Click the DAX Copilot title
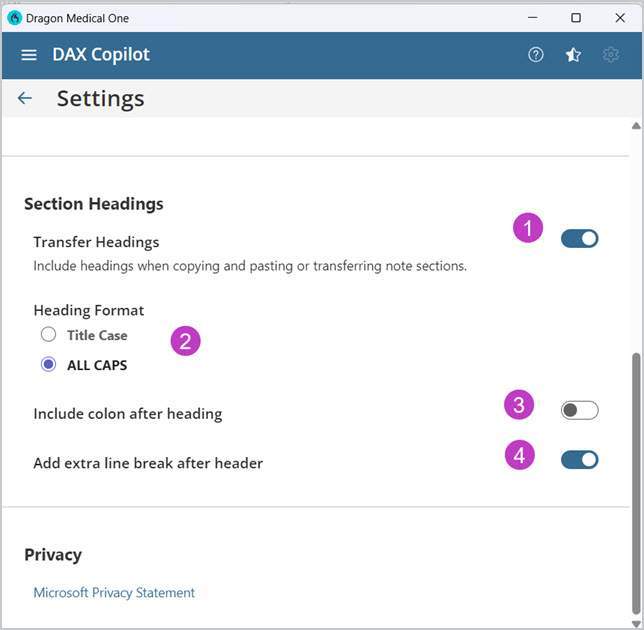This screenshot has width=644, height=630. click(101, 55)
